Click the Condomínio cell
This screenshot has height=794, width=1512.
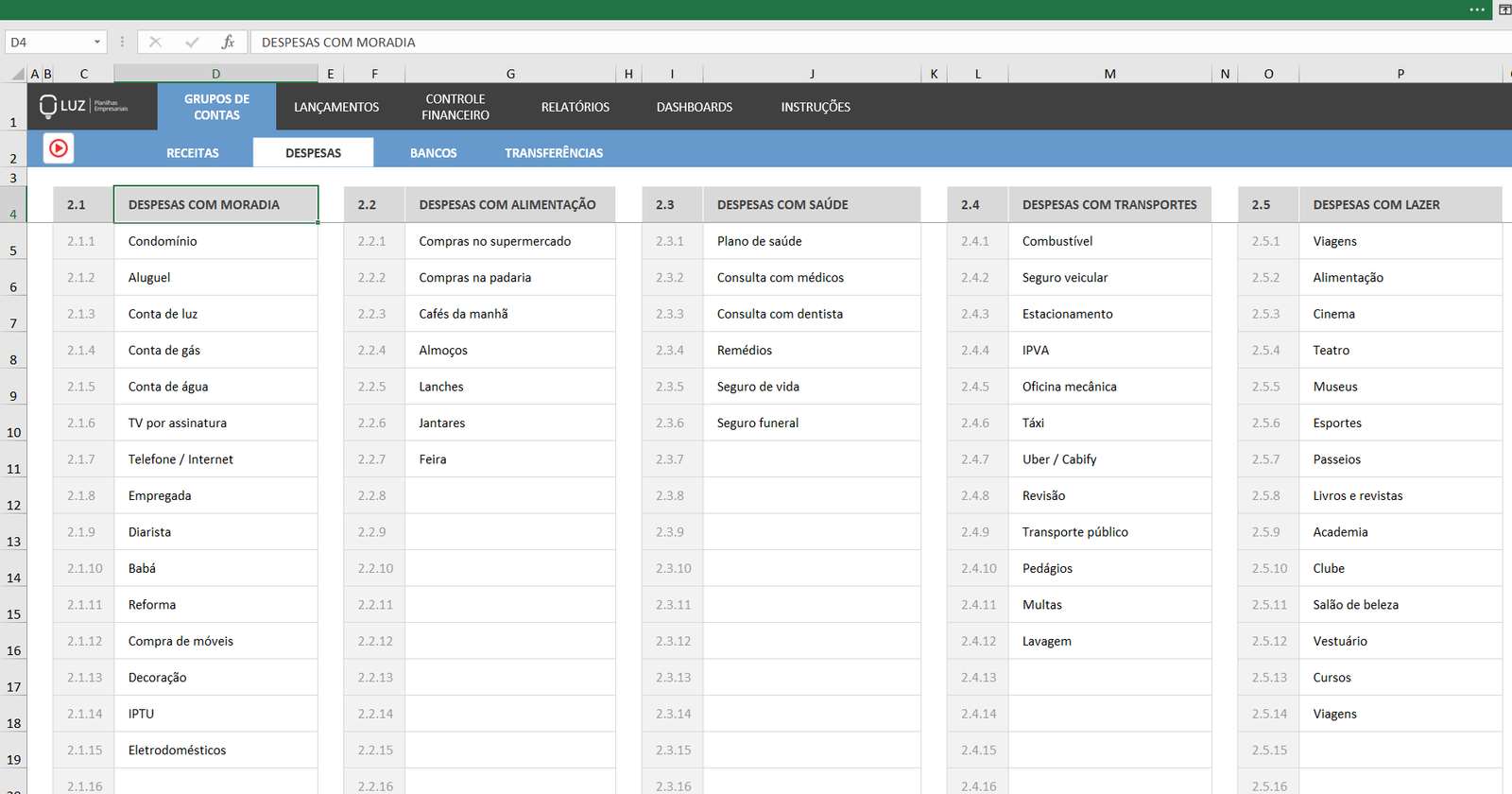tap(215, 241)
